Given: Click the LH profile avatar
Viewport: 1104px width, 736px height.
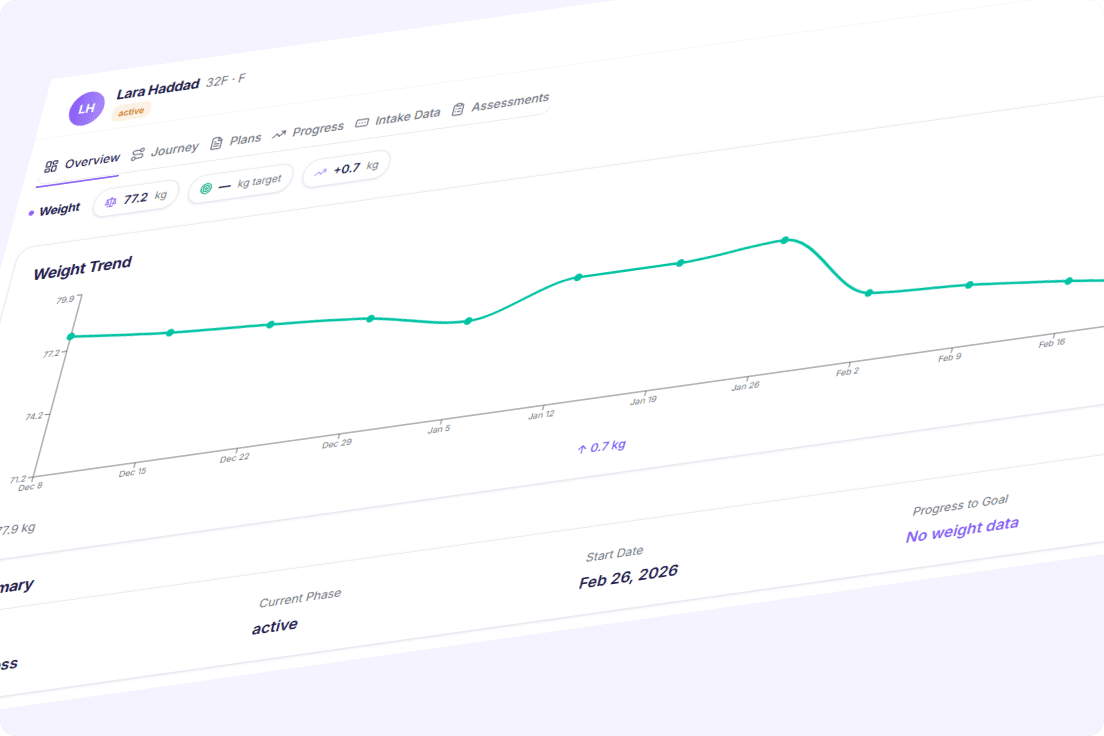Looking at the screenshot, I should click(x=87, y=108).
